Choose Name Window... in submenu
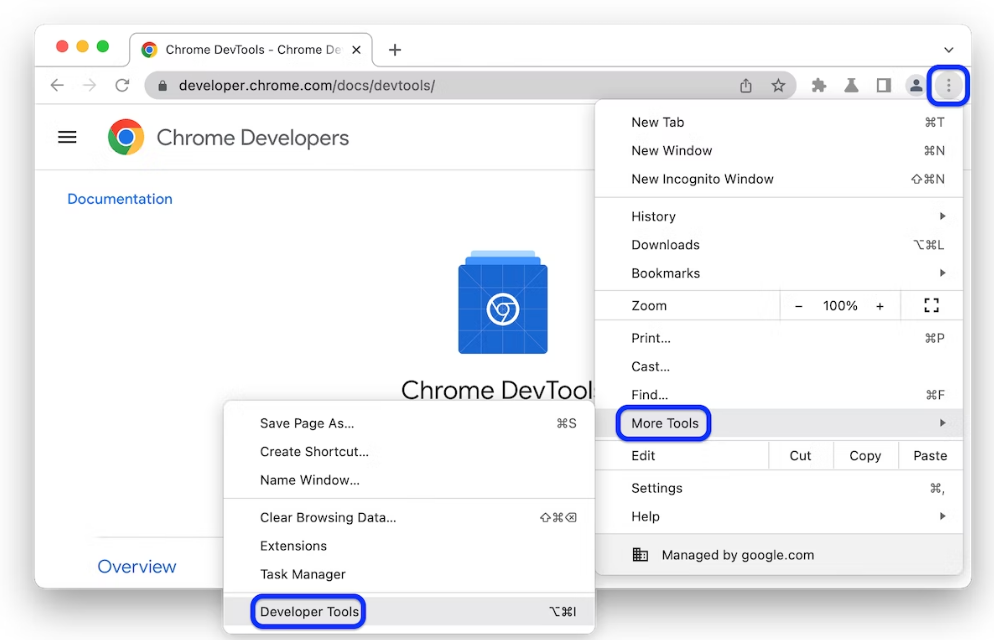 [409, 480]
